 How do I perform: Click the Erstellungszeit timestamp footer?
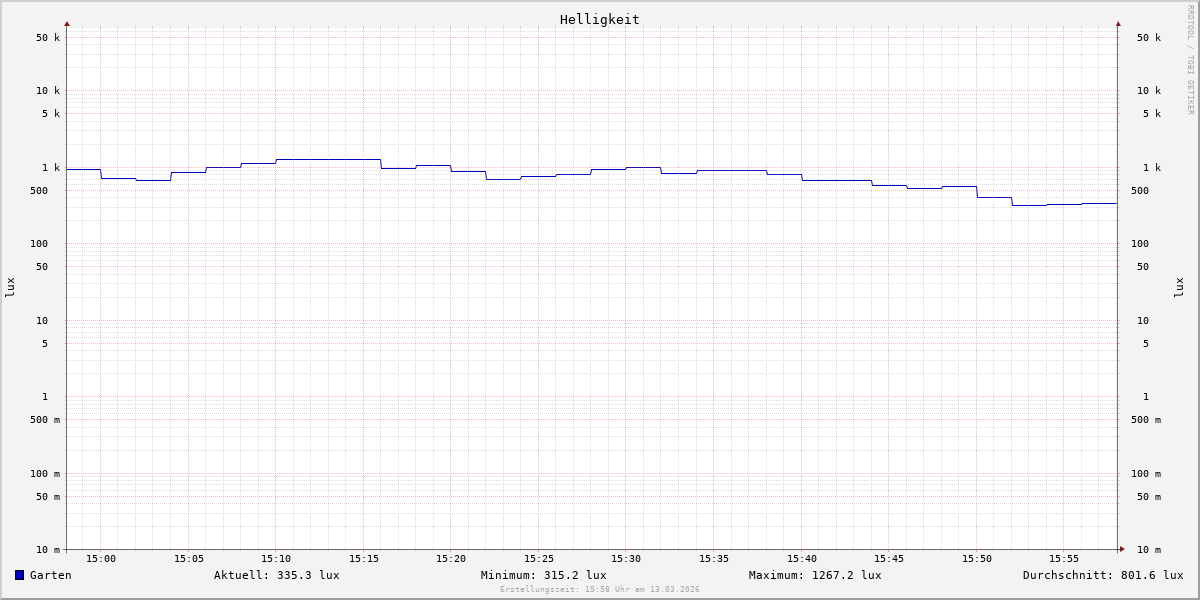click(599, 590)
